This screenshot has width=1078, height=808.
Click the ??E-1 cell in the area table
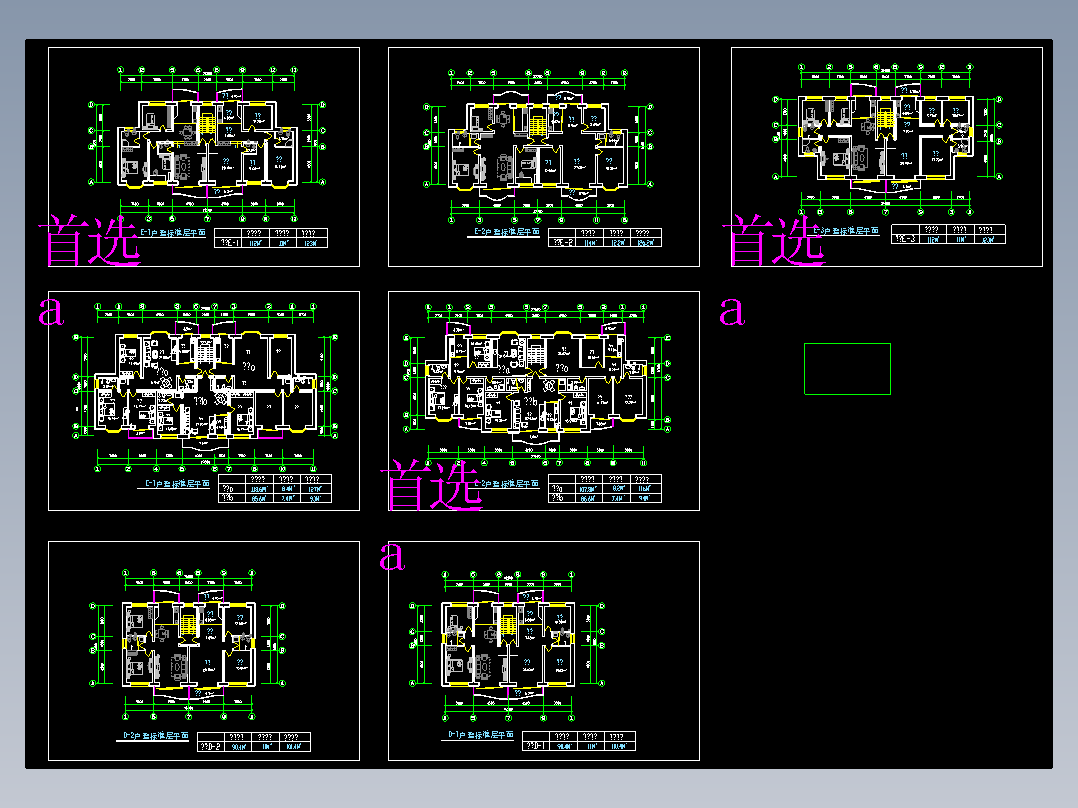click(229, 243)
